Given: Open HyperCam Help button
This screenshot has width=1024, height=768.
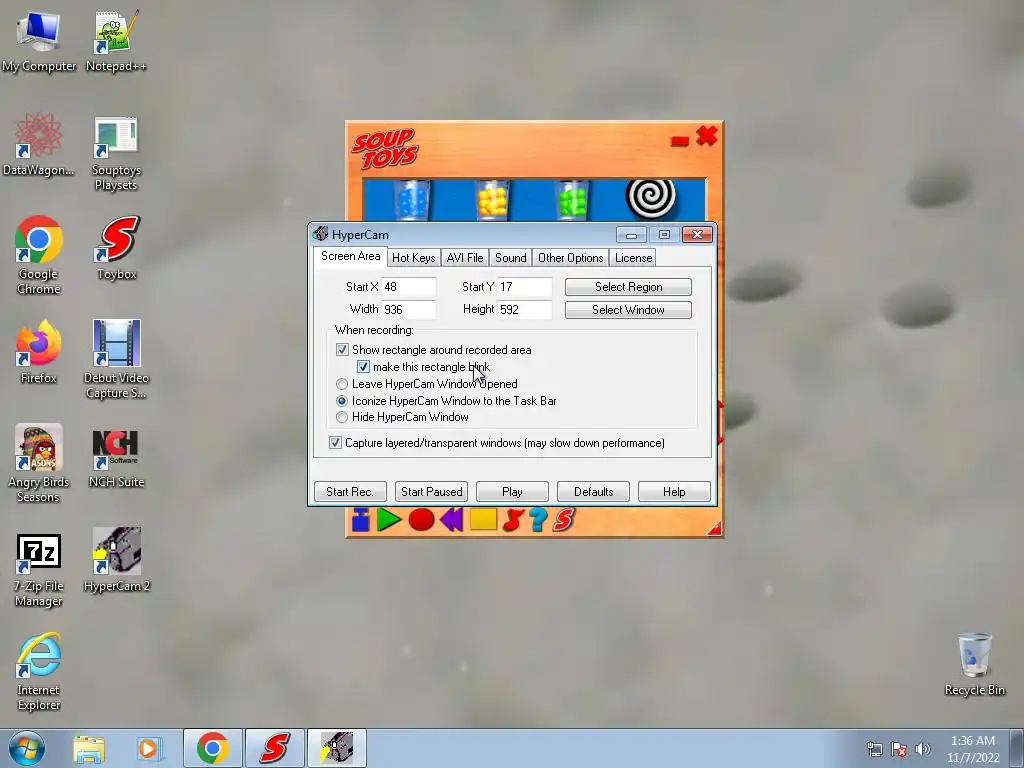Looking at the screenshot, I should pyautogui.click(x=674, y=492).
